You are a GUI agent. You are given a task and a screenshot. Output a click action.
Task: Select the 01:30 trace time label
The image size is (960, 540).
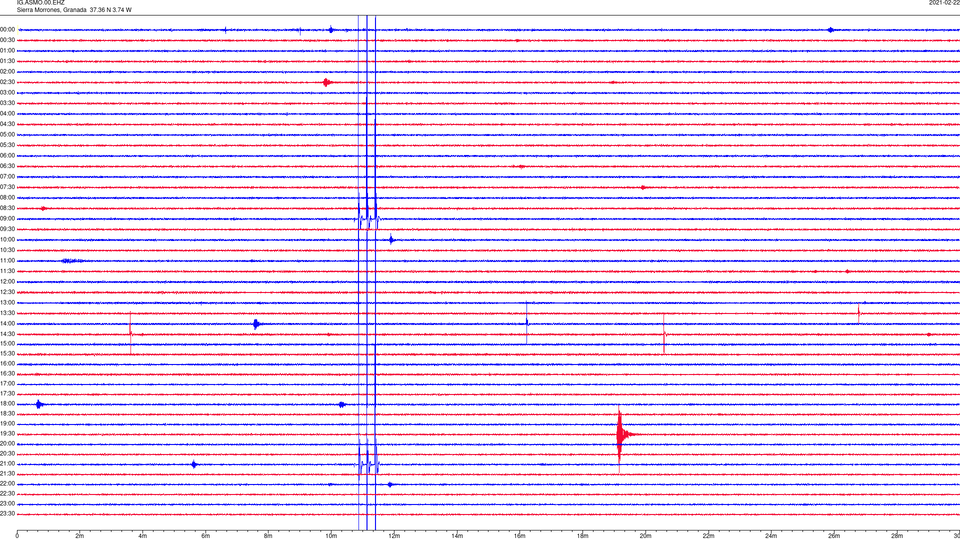click(x=7, y=61)
